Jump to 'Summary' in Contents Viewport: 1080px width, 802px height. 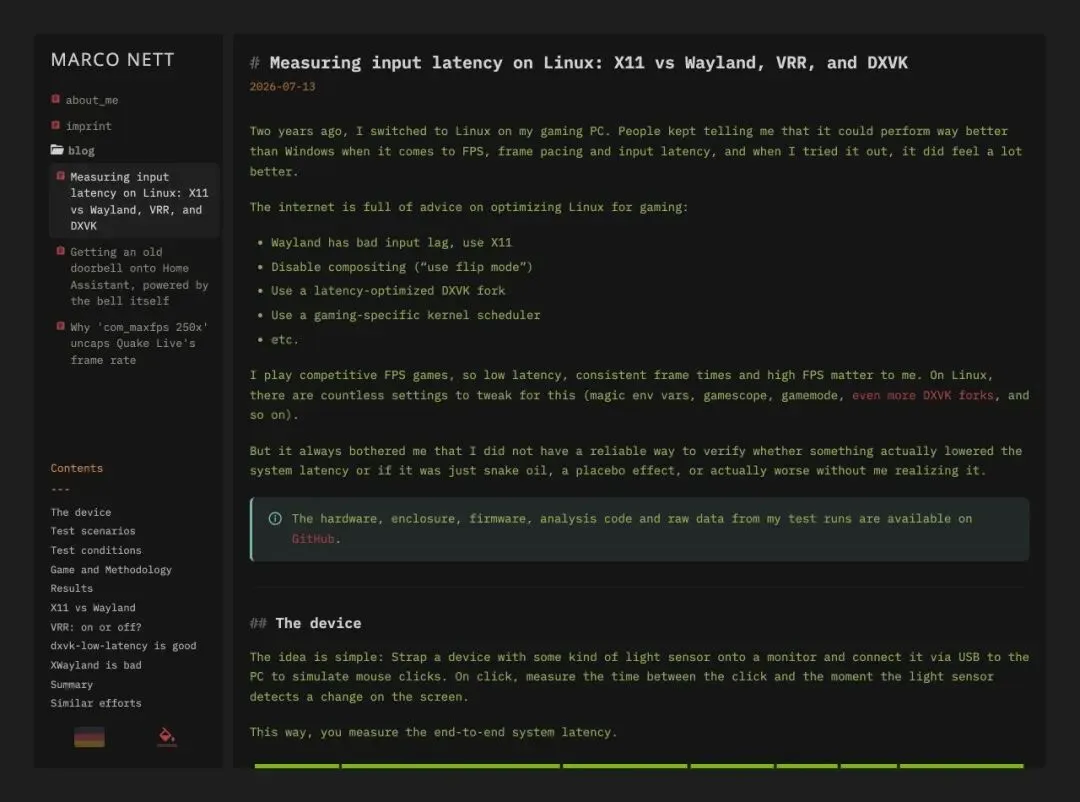[x=72, y=684]
